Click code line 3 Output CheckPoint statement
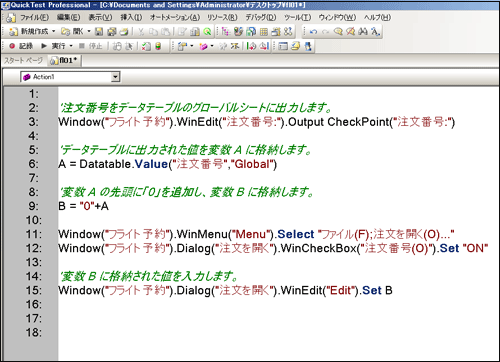 point(257,122)
